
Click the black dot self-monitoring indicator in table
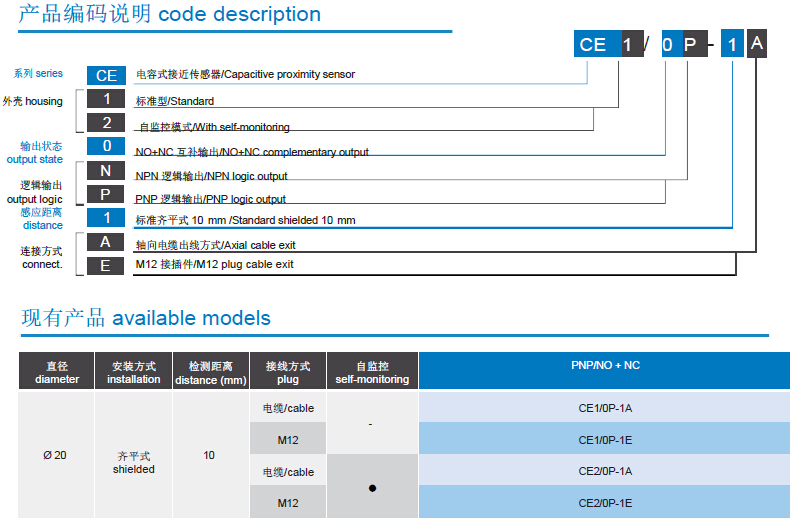click(372, 487)
